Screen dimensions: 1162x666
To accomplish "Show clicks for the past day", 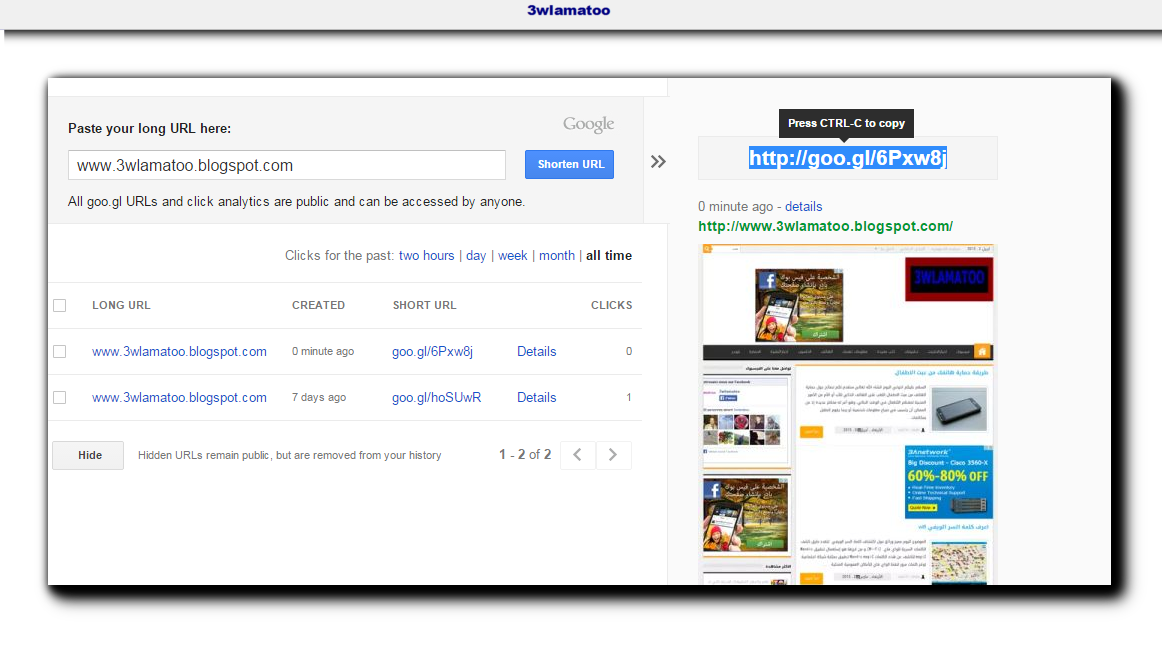I will coord(476,256).
